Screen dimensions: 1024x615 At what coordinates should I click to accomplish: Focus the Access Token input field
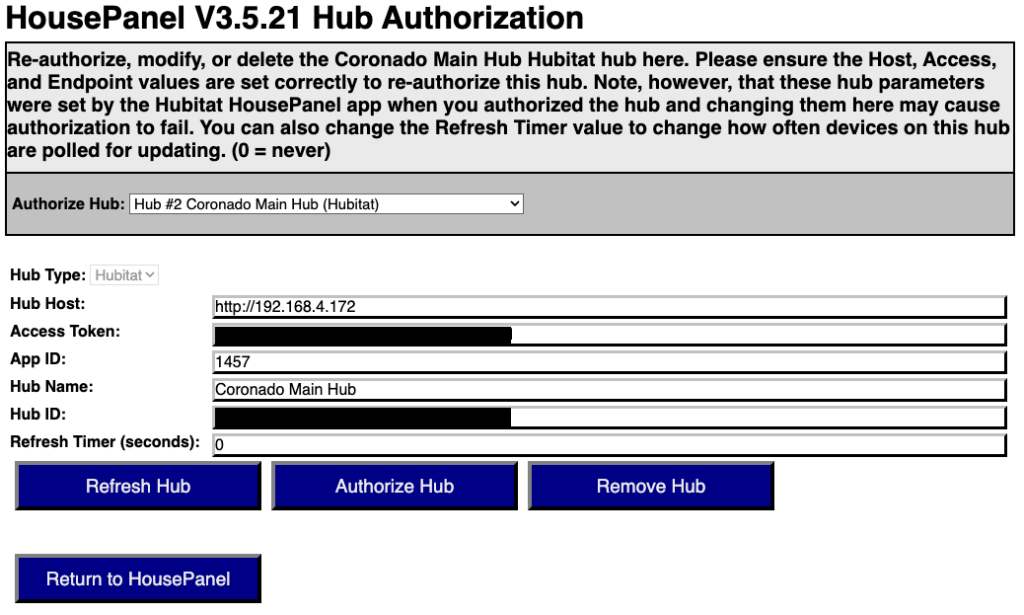point(758,335)
